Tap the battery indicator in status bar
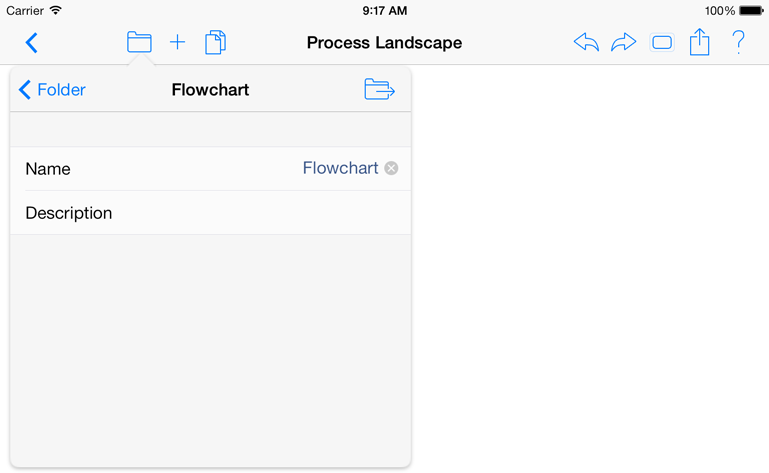This screenshot has width=769, height=473. pyautogui.click(x=751, y=10)
